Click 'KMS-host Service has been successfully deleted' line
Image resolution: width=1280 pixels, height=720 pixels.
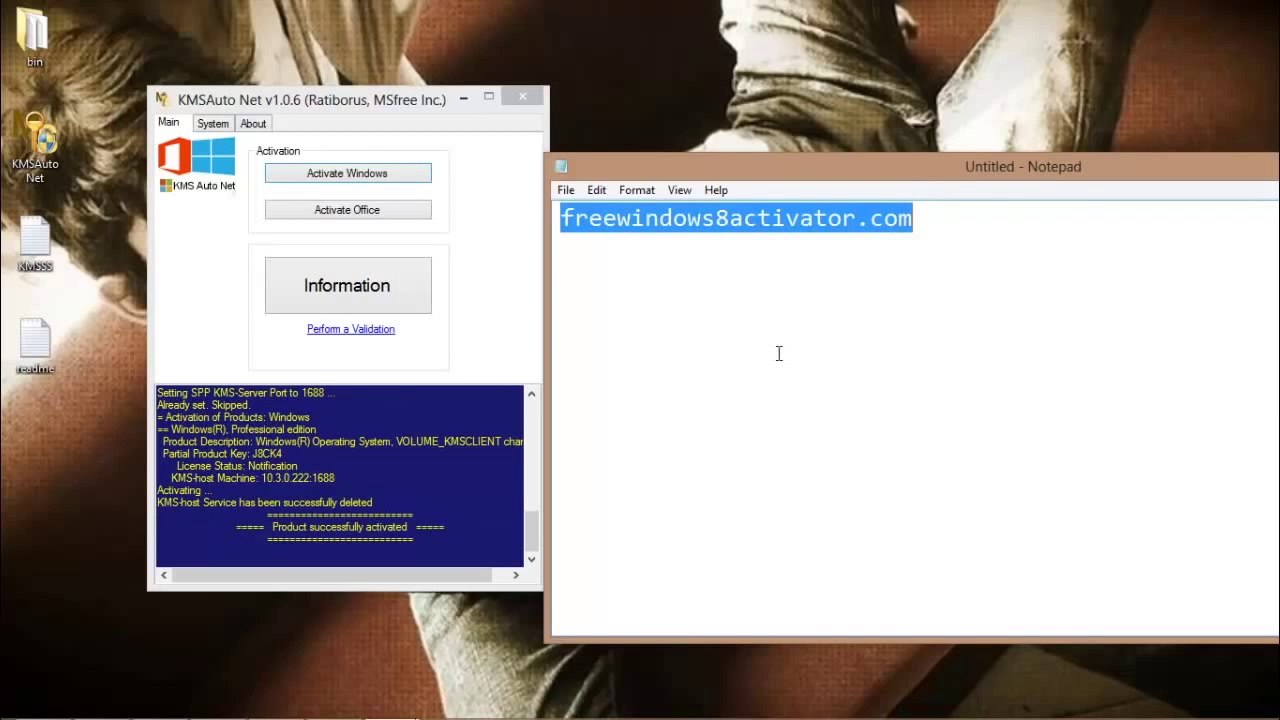click(265, 503)
